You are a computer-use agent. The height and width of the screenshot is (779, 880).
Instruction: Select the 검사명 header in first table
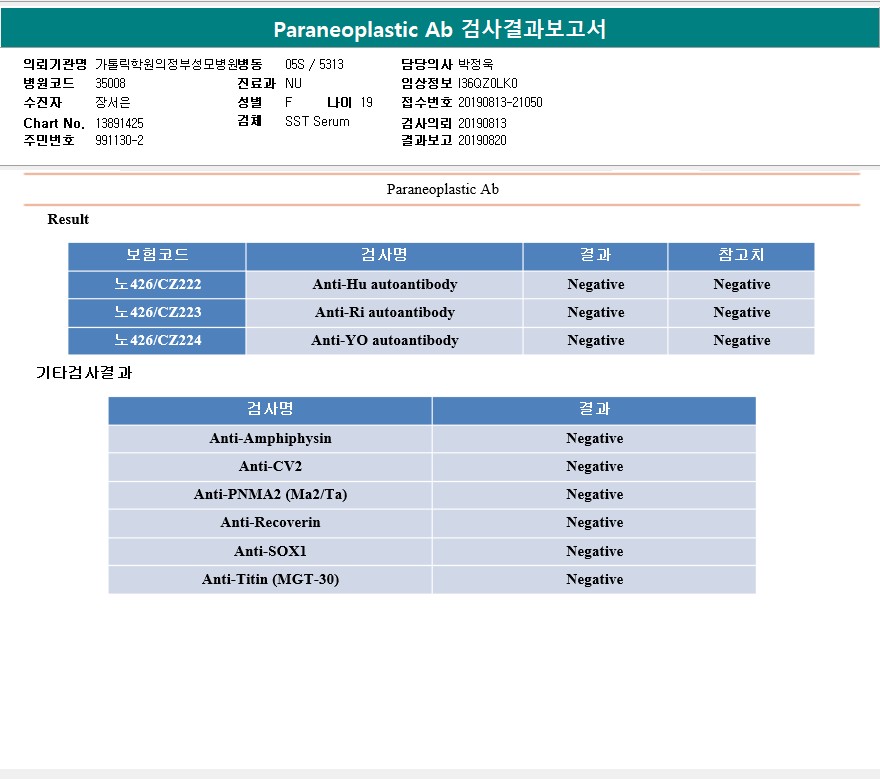(384, 256)
